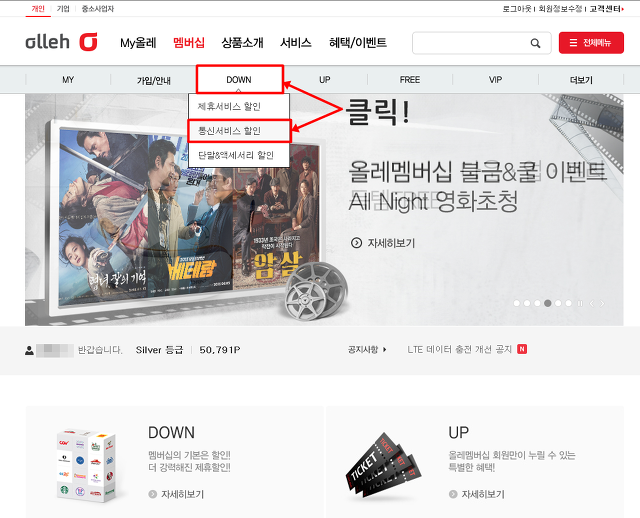640x518 pixels.
Task: Click the search magnifier icon
Action: pos(535,43)
